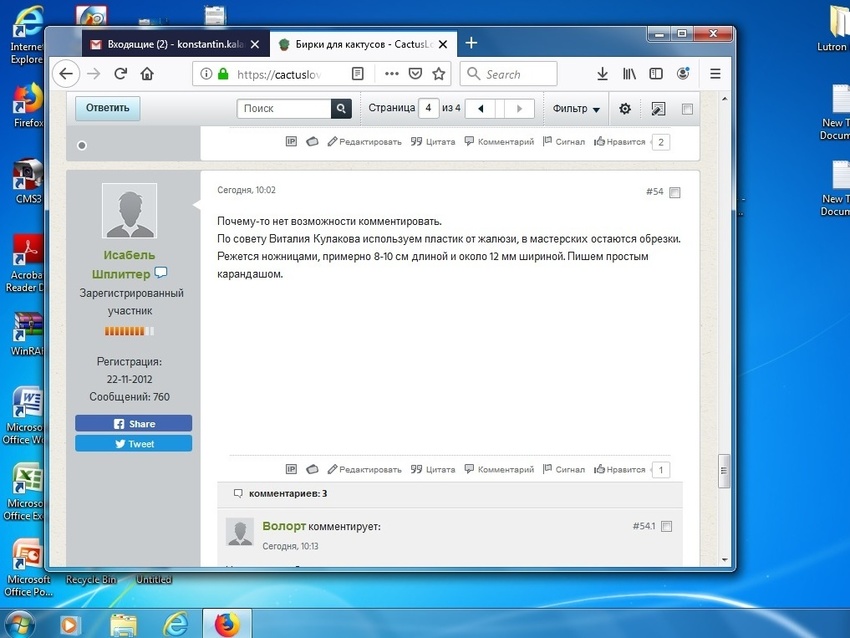Click the Firefox home icon
Viewport: 850px width, 638px height.
(147, 74)
